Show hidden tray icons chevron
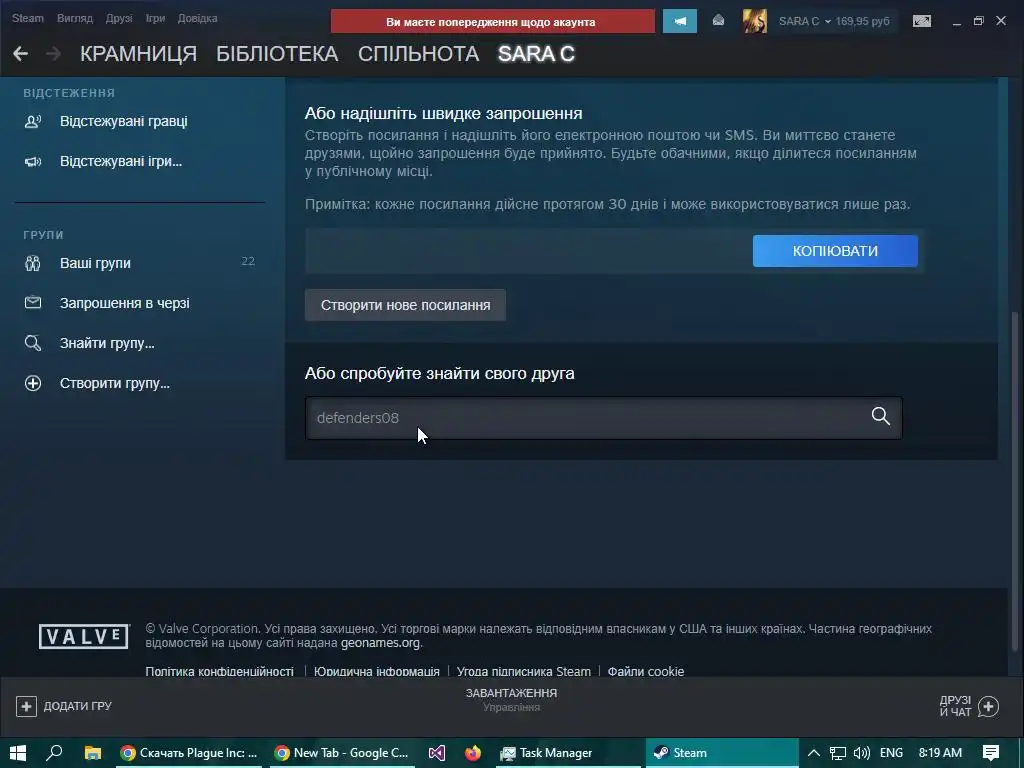Image resolution: width=1024 pixels, height=768 pixels. [814, 753]
